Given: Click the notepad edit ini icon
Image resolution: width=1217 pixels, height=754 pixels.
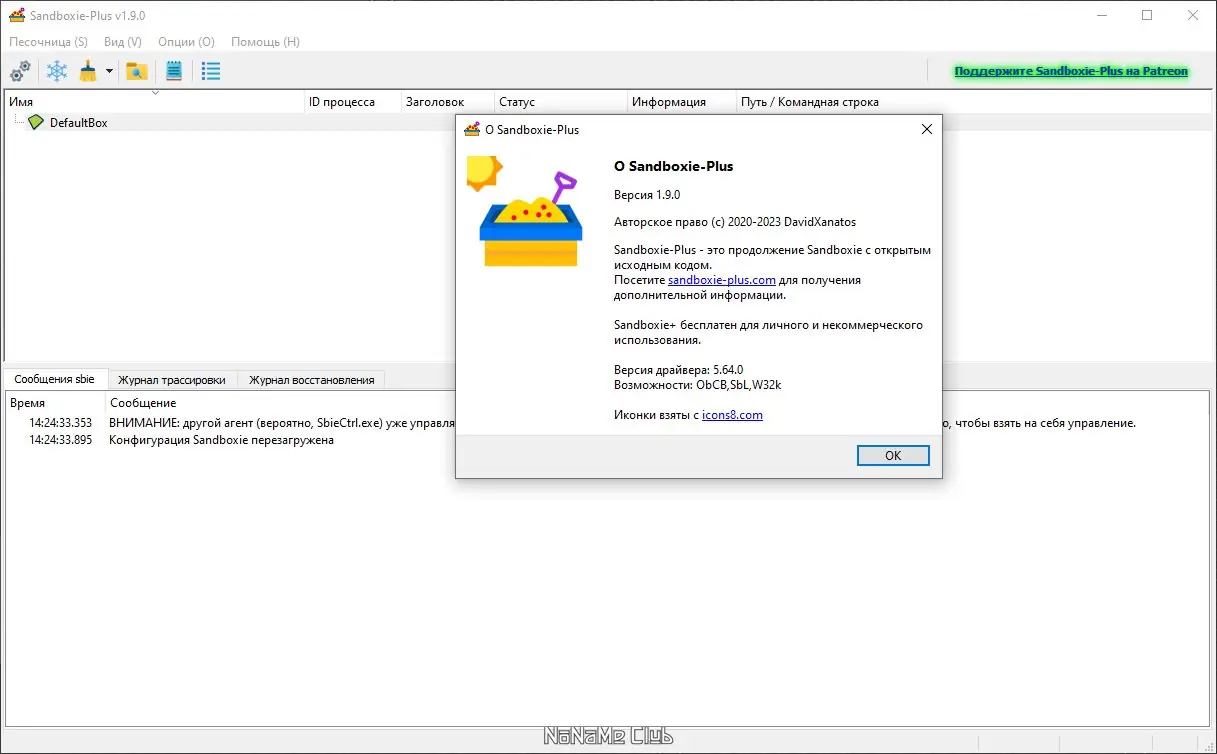Looking at the screenshot, I should (x=174, y=71).
